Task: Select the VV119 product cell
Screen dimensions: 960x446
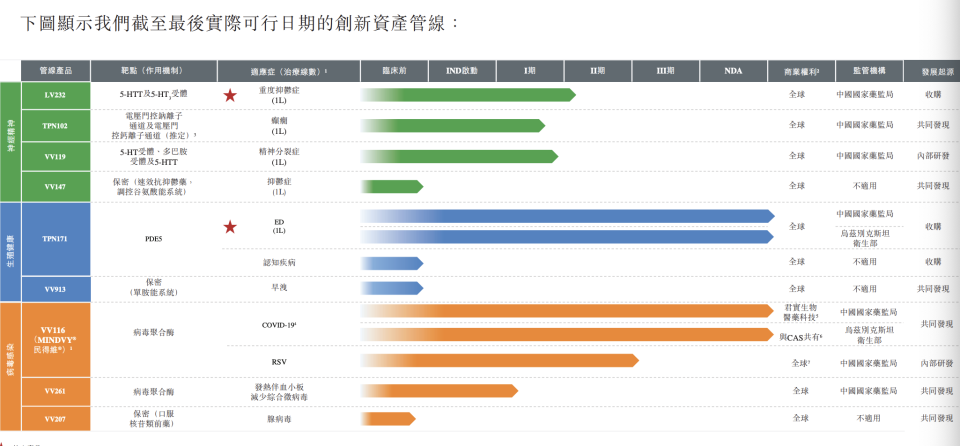Action: click(x=56, y=157)
